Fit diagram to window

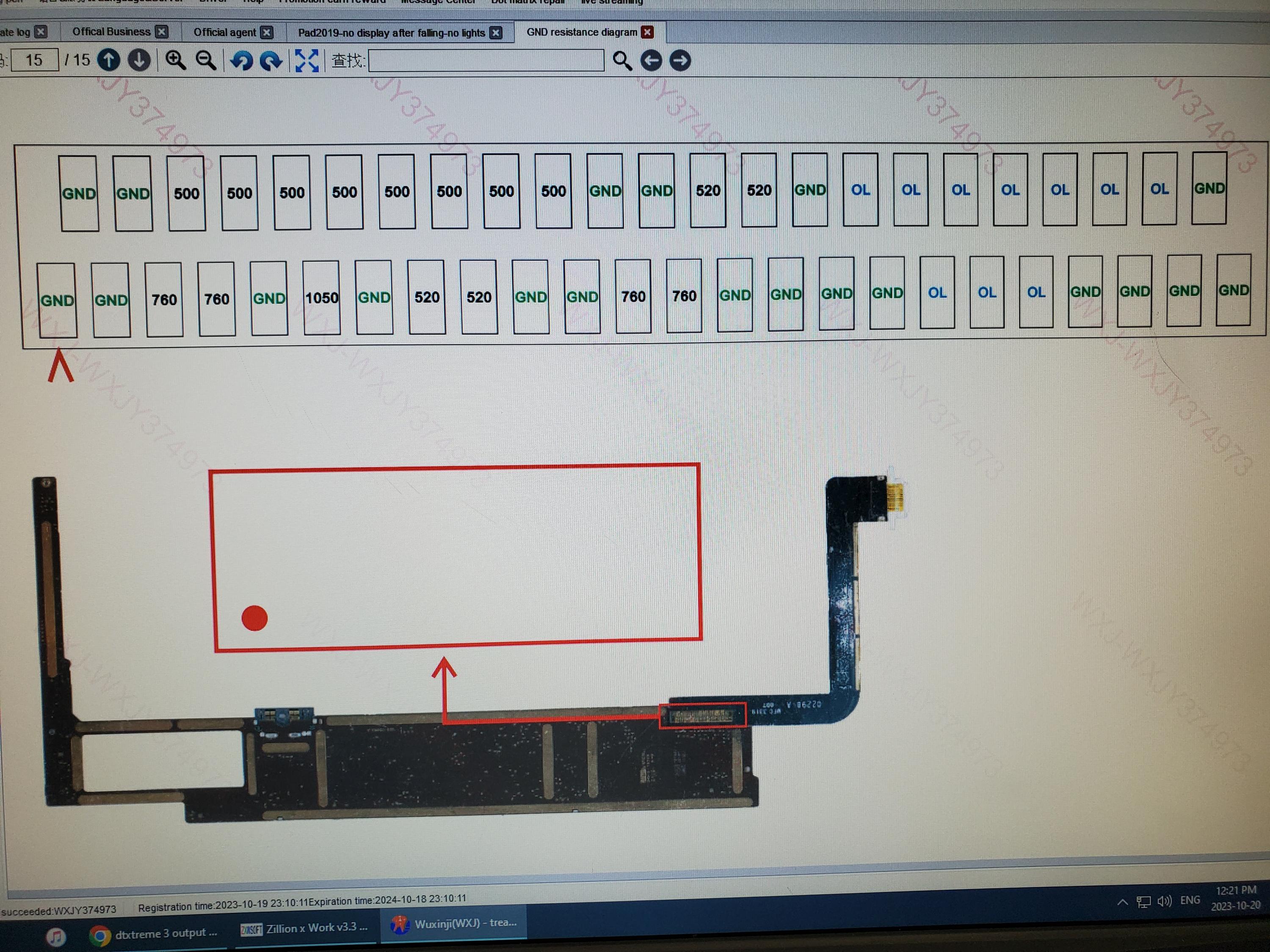pyautogui.click(x=306, y=60)
